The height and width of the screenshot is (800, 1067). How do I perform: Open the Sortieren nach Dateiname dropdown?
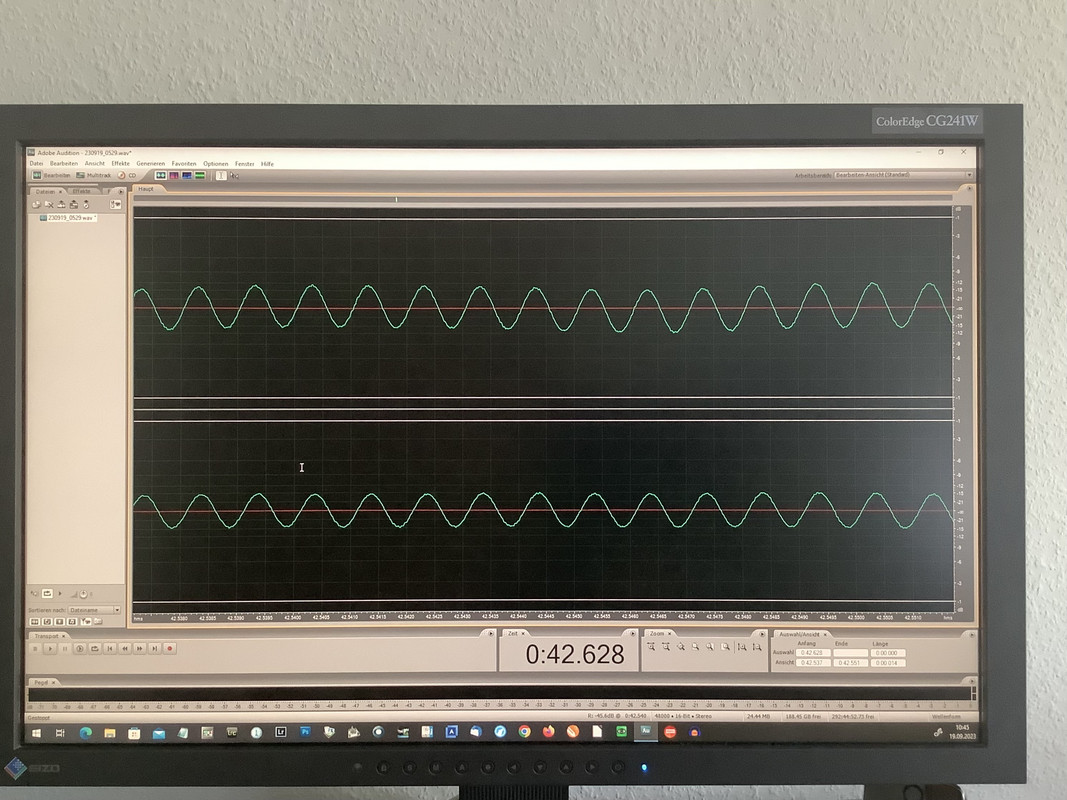(95, 610)
